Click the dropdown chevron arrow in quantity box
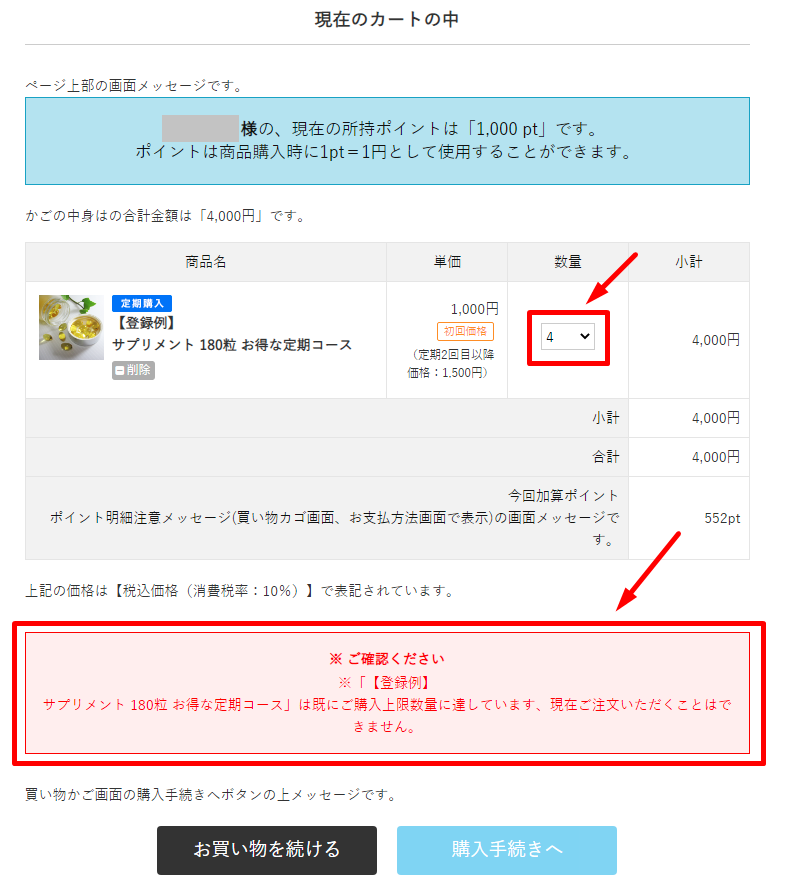Viewport: 800px width, 894px height. (x=584, y=336)
